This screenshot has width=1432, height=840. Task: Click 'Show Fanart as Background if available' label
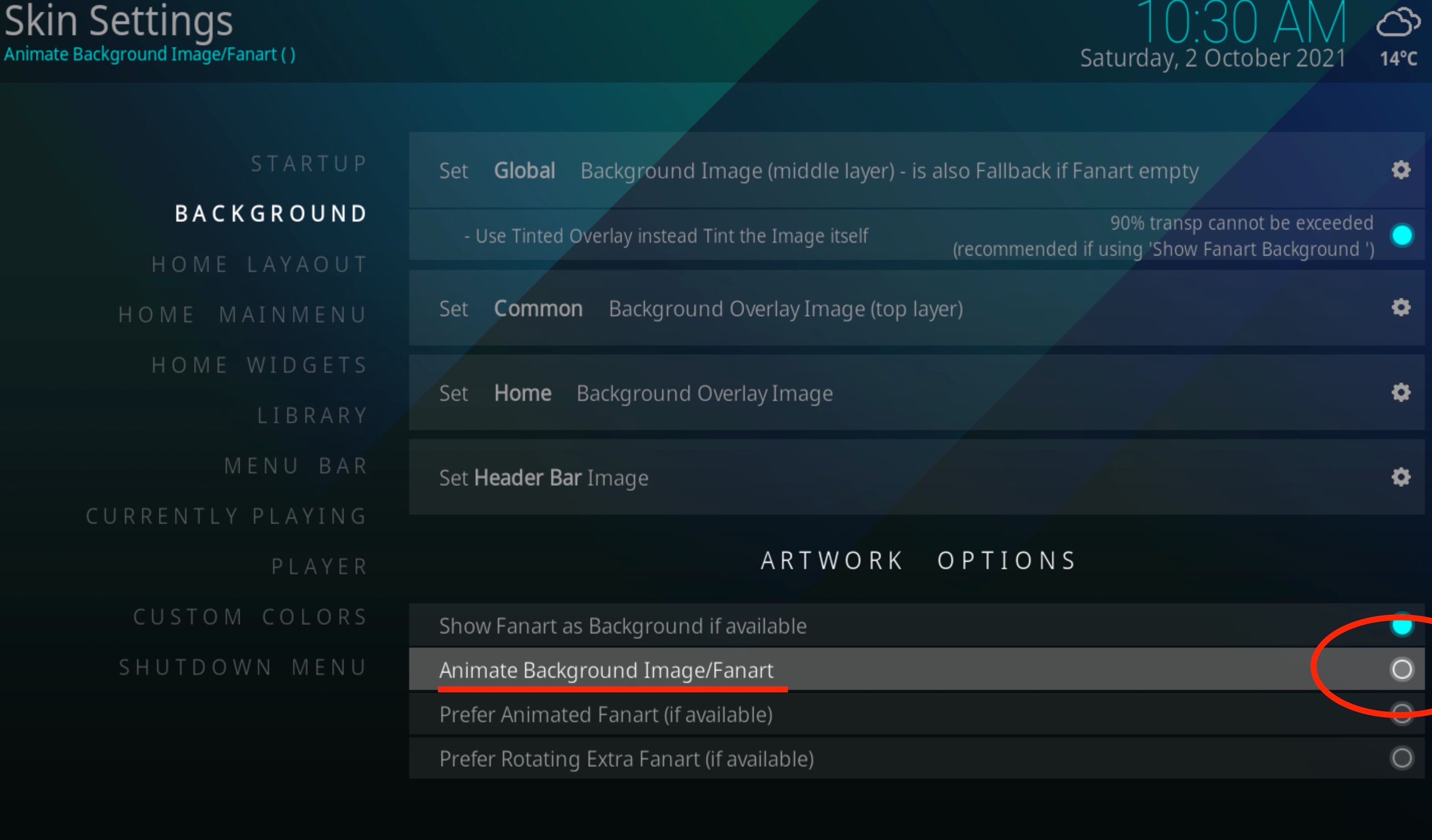click(623, 626)
